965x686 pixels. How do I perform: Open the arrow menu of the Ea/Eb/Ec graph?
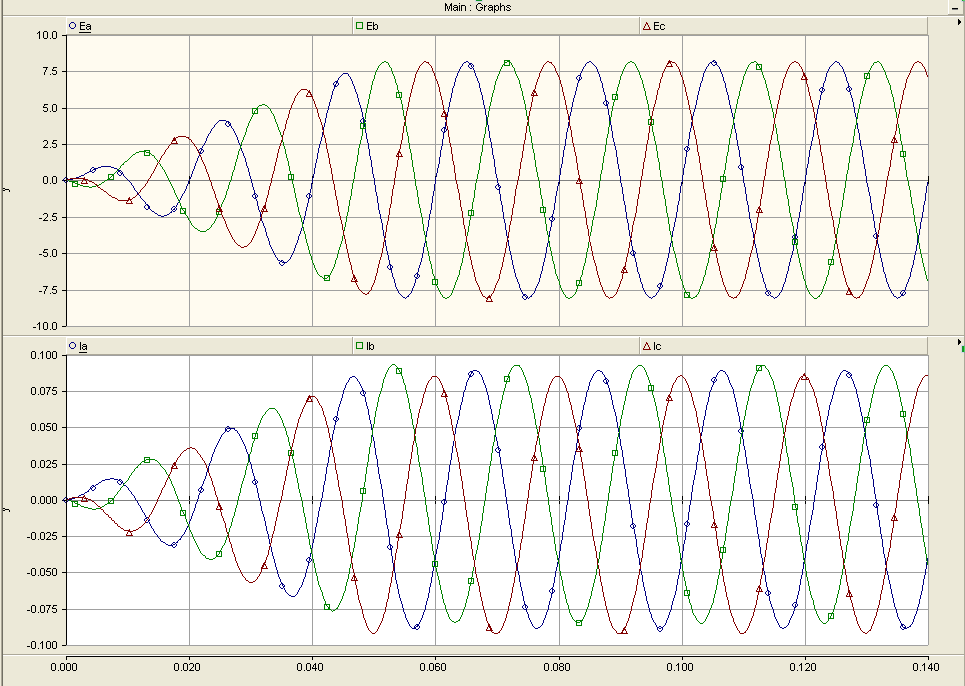coord(959,22)
